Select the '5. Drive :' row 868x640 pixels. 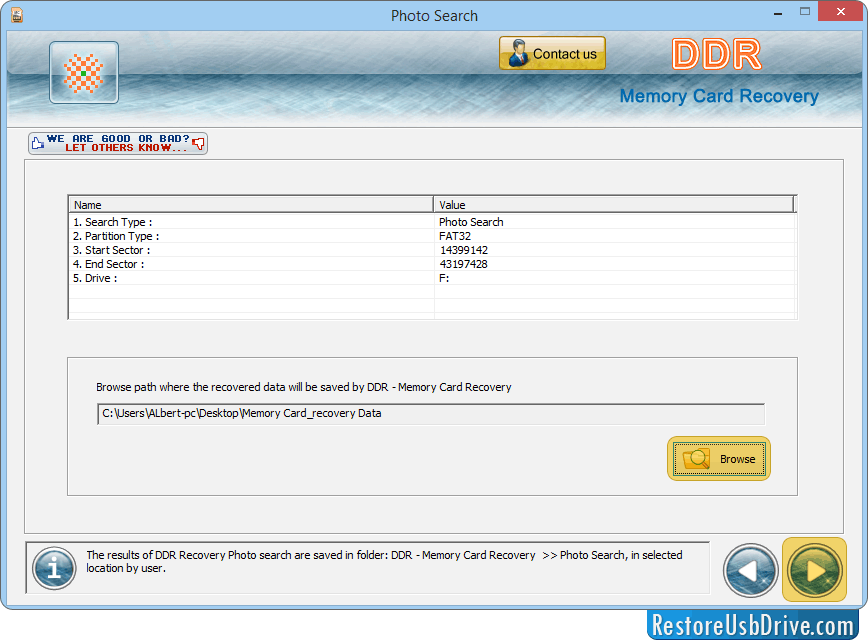point(432,278)
